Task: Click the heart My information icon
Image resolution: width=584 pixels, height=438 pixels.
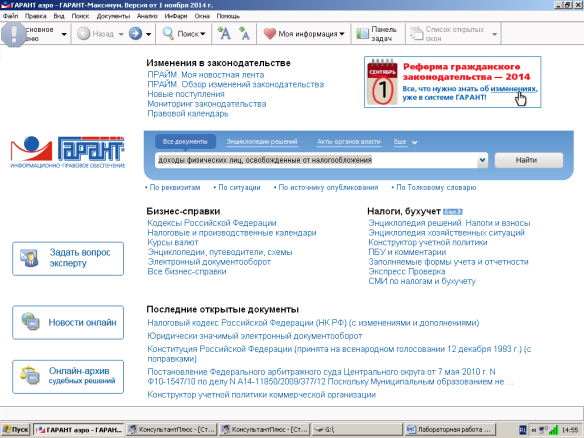Action: coord(269,34)
